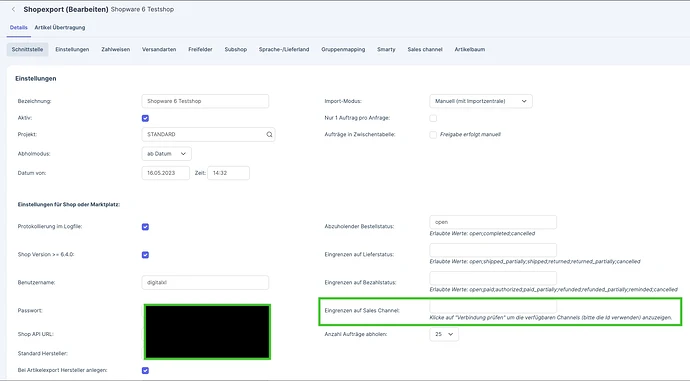
Task: Select the Artikelbaum tab
Action: pos(470,50)
